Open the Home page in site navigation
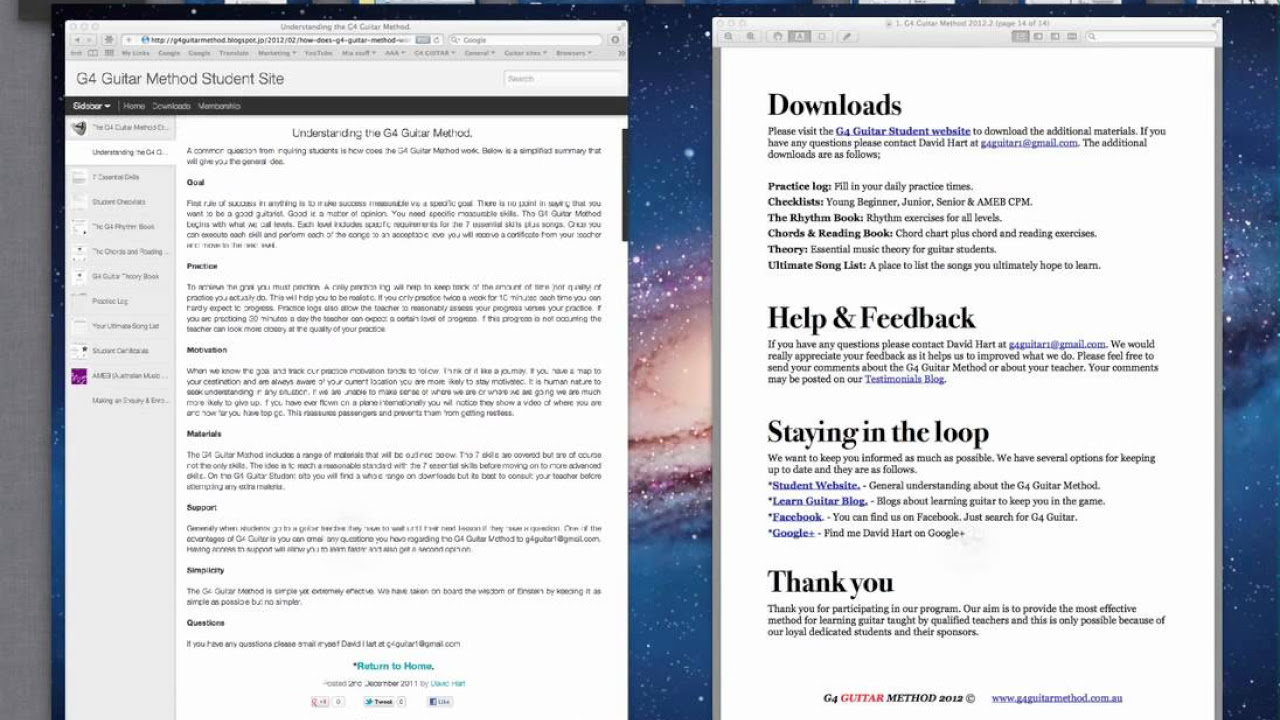 (134, 106)
